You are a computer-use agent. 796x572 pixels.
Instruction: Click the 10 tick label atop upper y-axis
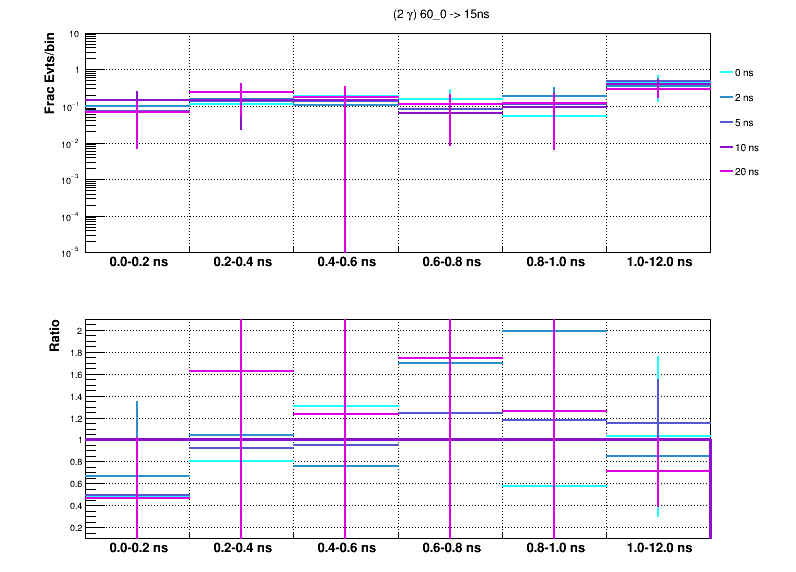pyautogui.click(x=74, y=34)
